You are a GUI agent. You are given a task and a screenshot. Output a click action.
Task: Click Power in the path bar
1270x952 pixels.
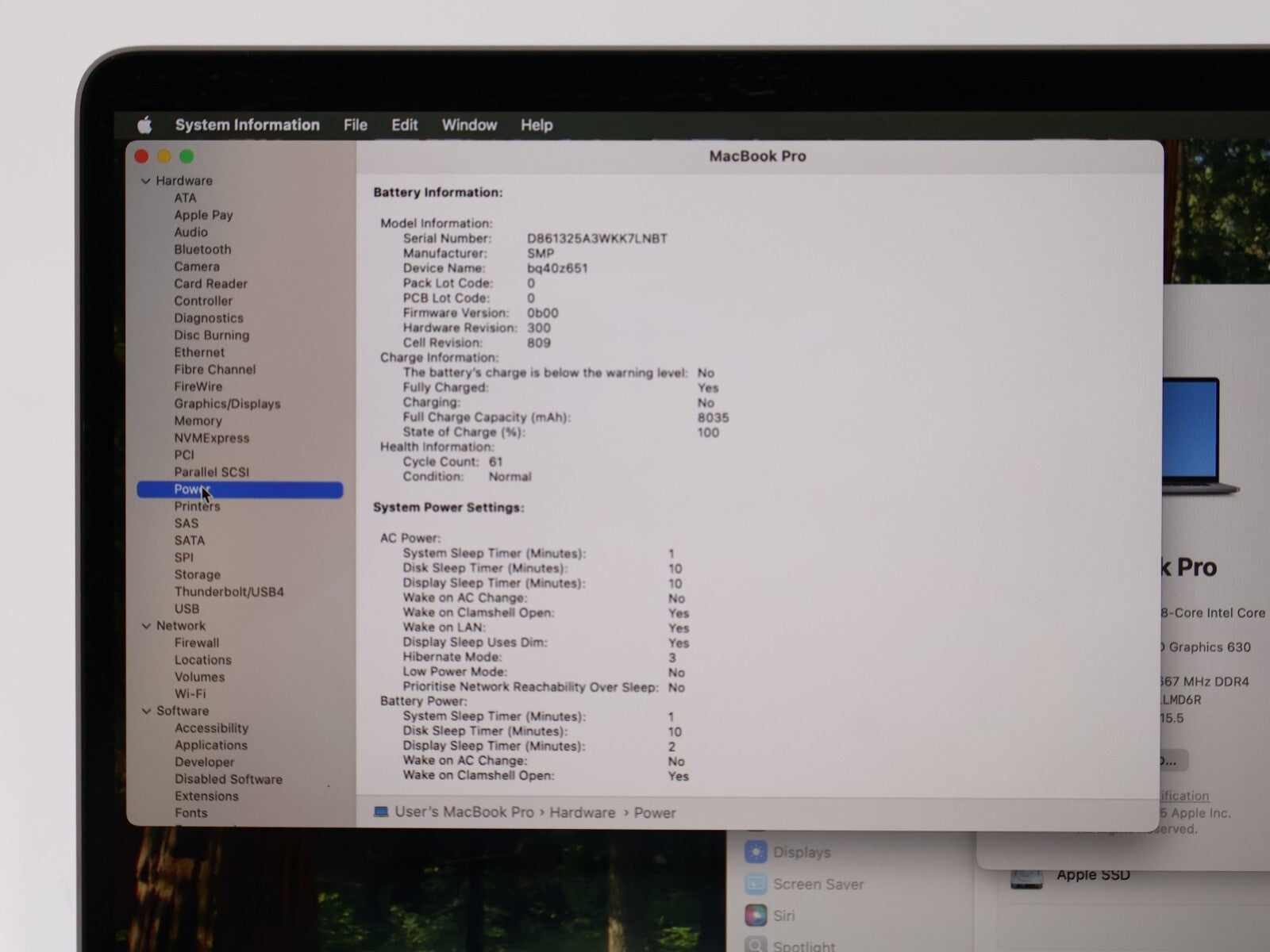[x=655, y=813]
